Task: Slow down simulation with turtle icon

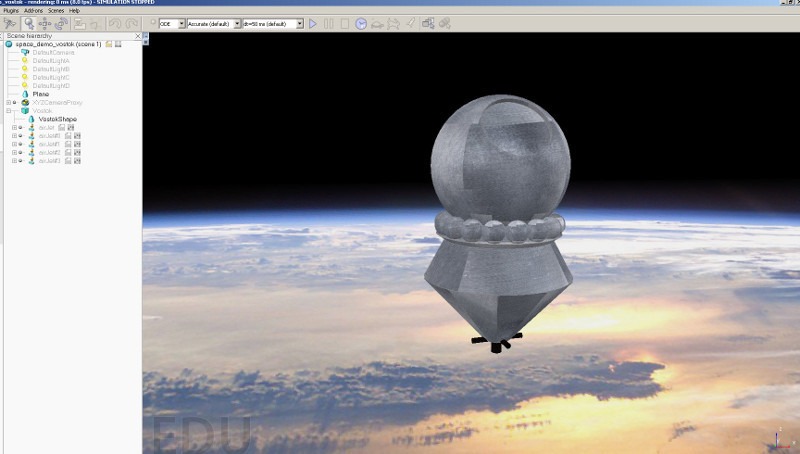Action: point(377,23)
